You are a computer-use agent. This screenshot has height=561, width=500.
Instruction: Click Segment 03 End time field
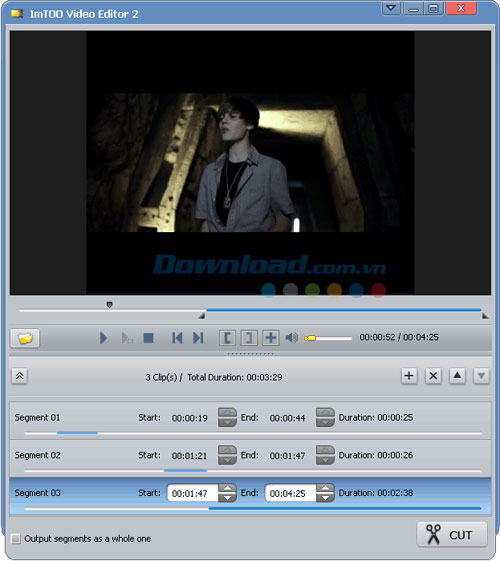click(290, 493)
